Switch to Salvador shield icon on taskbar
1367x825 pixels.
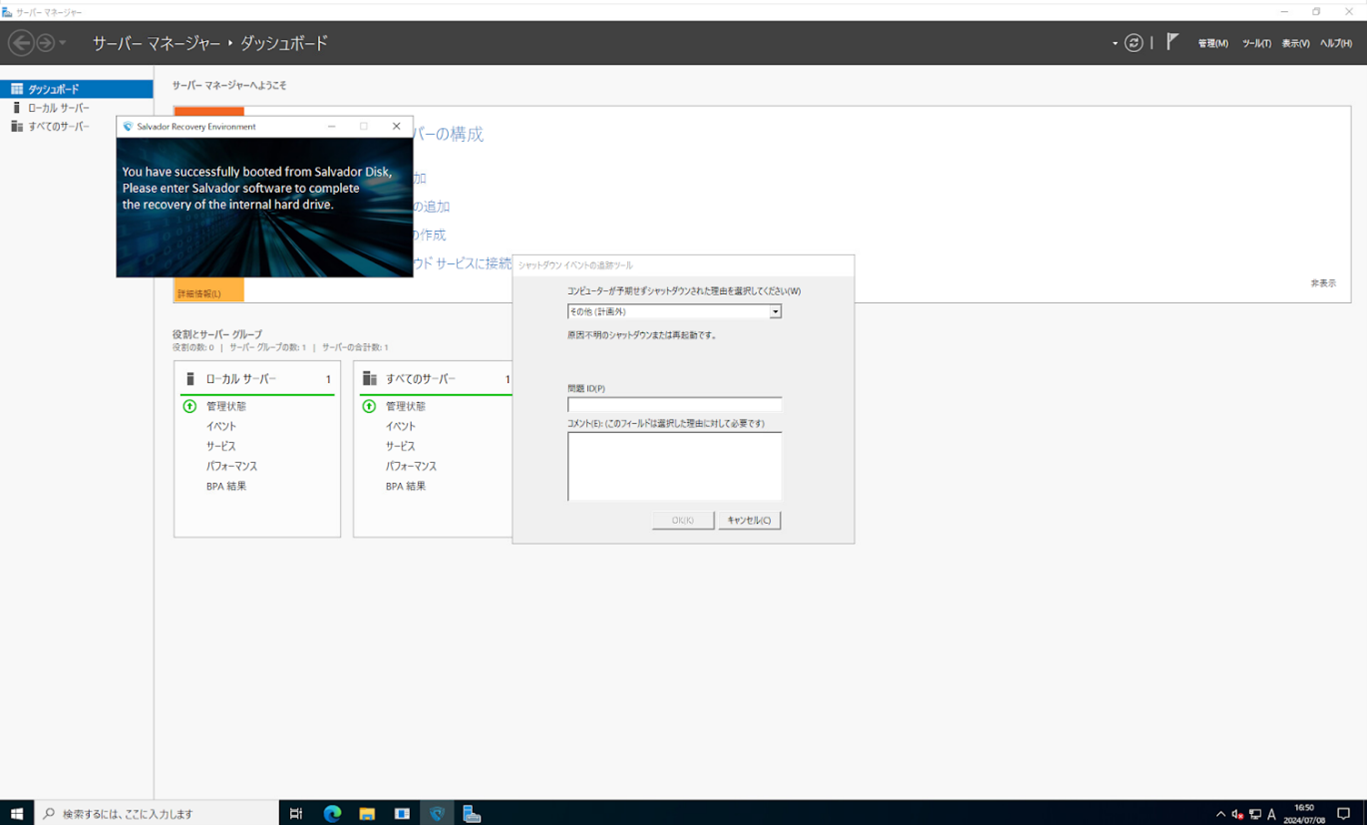[437, 814]
